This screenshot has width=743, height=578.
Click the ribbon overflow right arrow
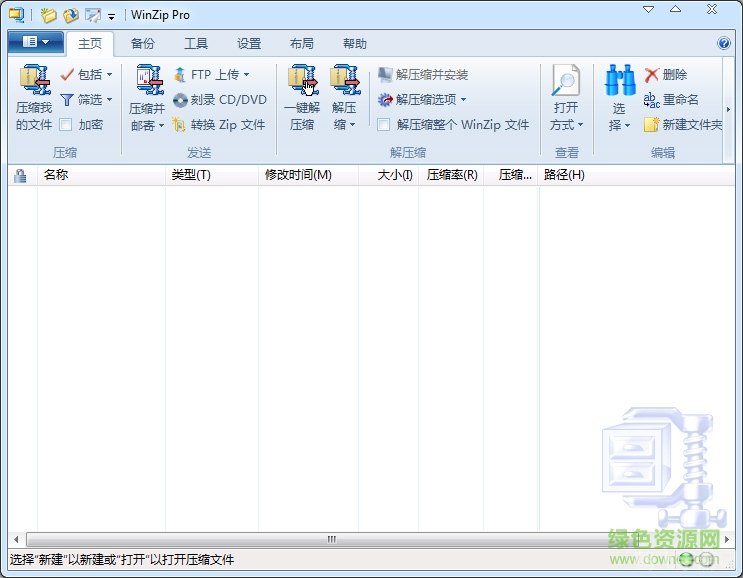[728, 109]
